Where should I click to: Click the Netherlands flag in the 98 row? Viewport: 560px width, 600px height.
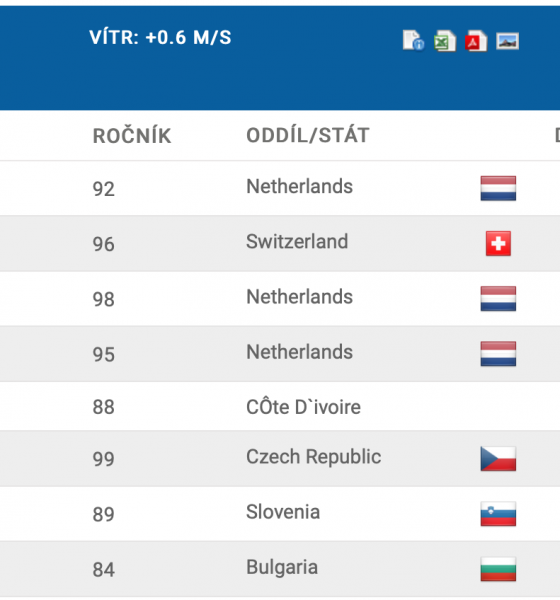click(x=498, y=298)
